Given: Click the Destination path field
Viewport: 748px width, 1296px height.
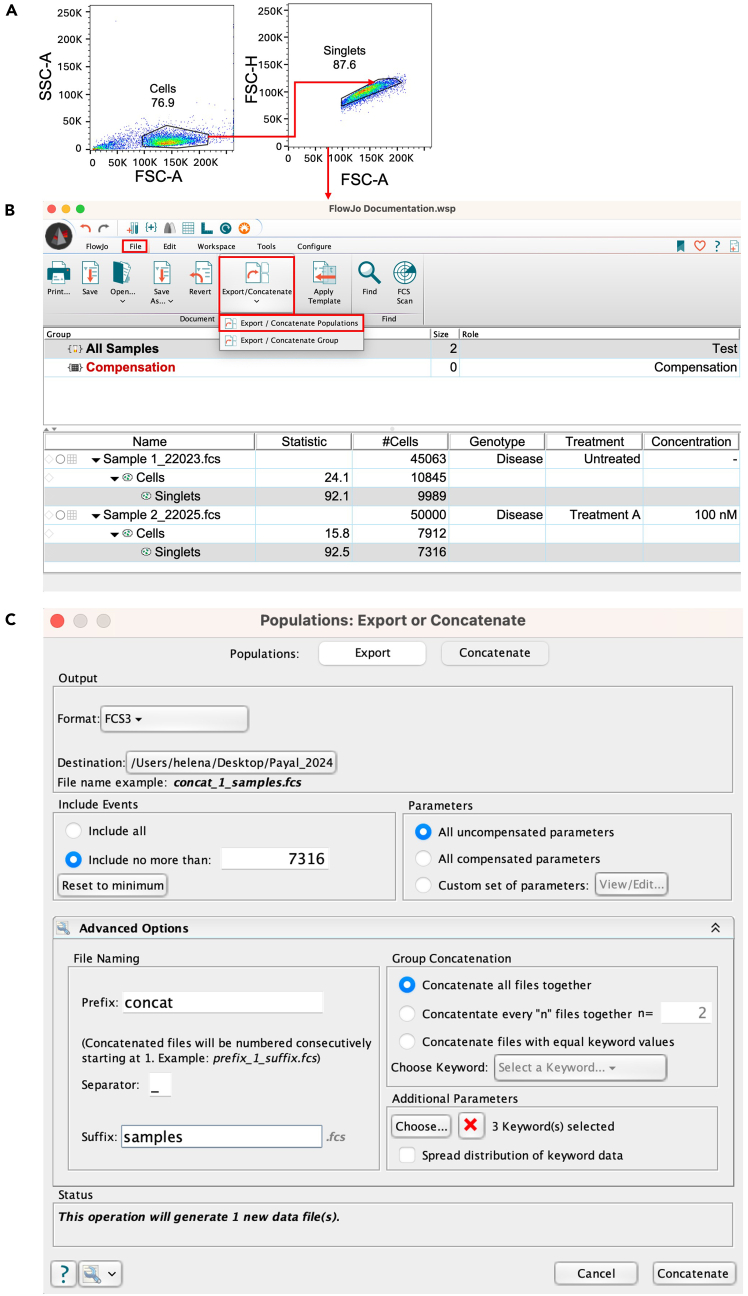Looking at the screenshot, I should coord(232,764).
